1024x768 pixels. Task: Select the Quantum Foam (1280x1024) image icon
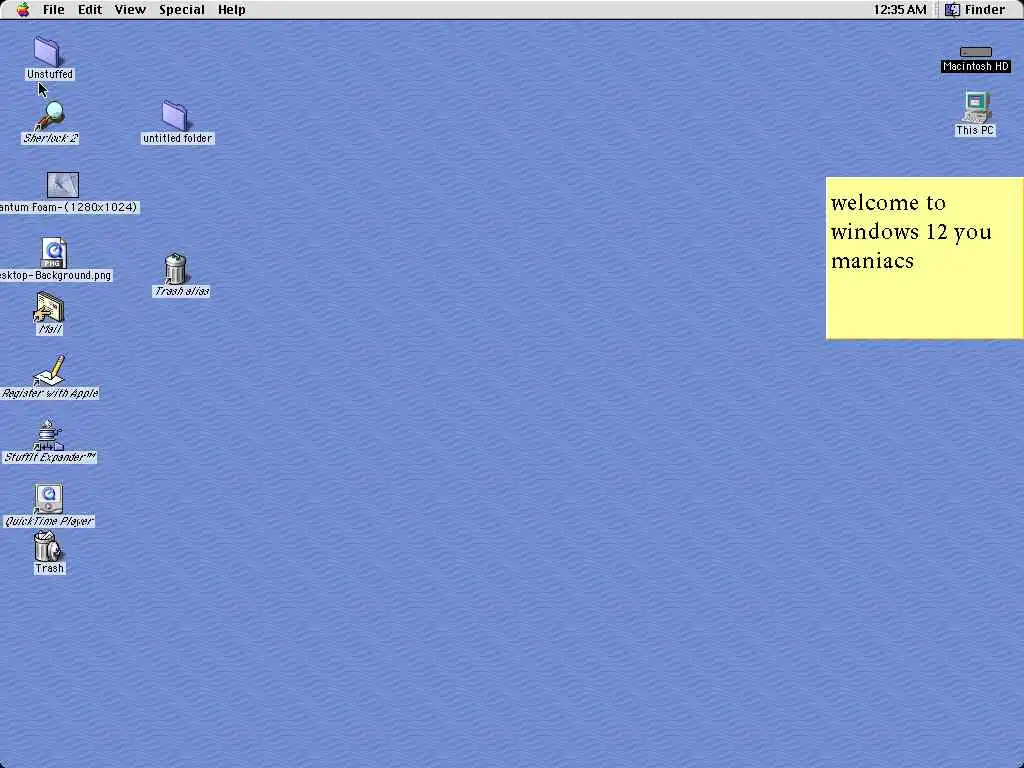point(63,185)
